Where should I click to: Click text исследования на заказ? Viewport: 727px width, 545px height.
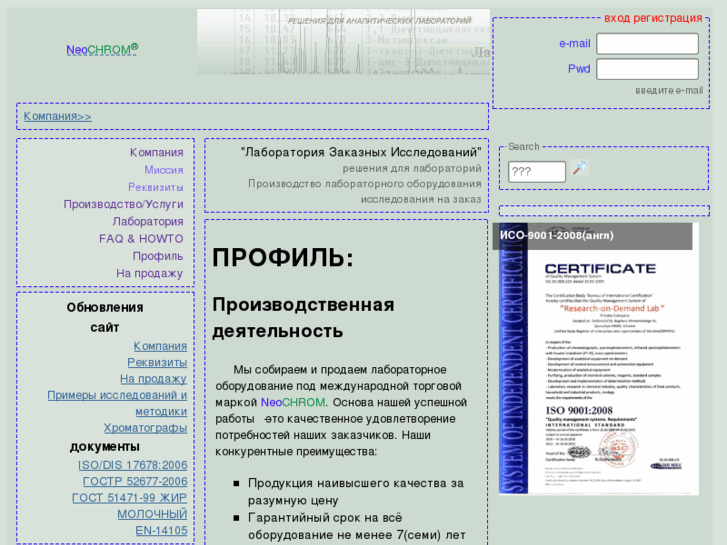click(x=421, y=199)
